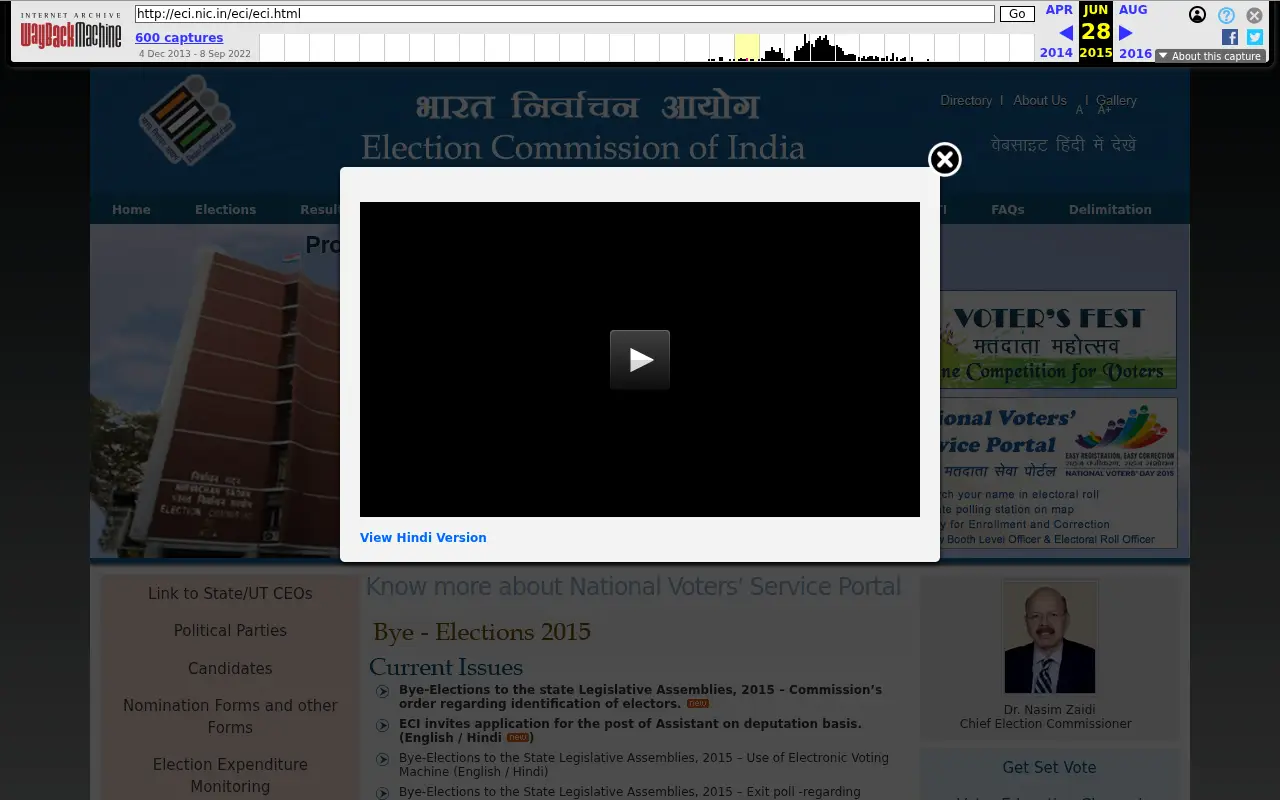Open the Wayback help icon

(x=1226, y=15)
